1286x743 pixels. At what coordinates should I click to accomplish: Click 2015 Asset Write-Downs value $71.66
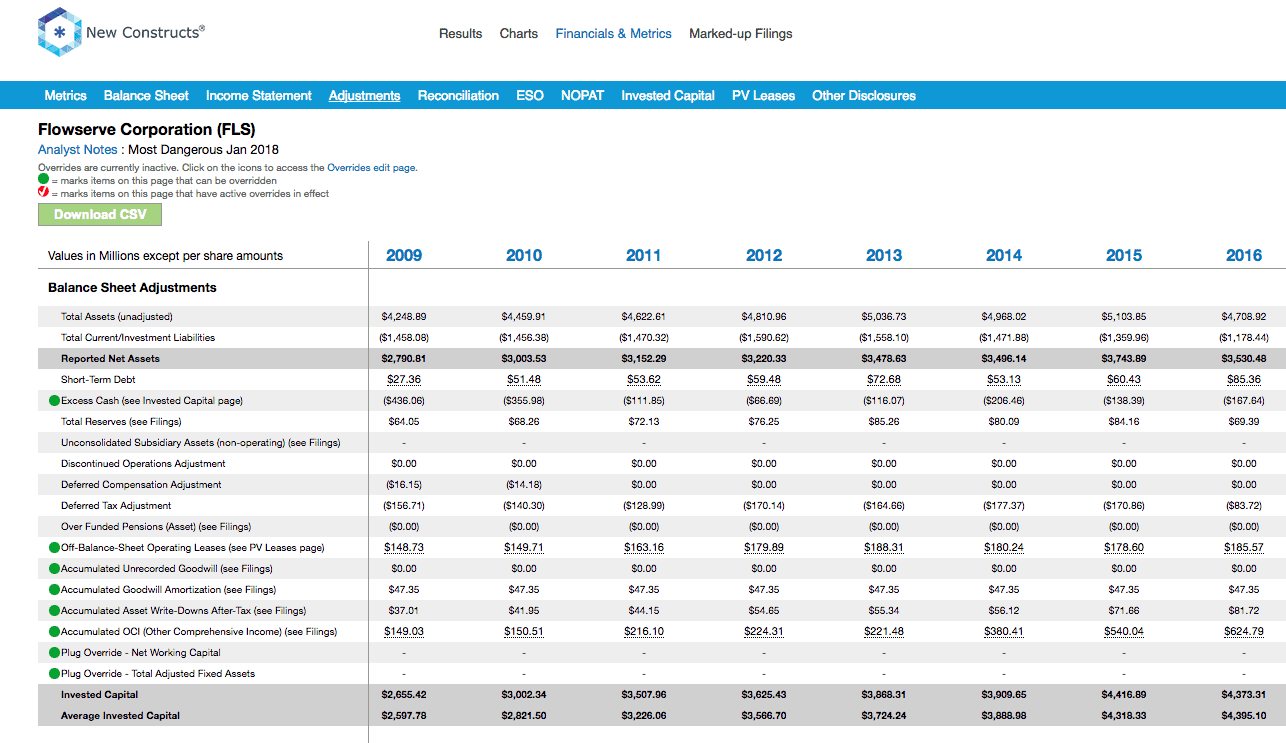1124,611
